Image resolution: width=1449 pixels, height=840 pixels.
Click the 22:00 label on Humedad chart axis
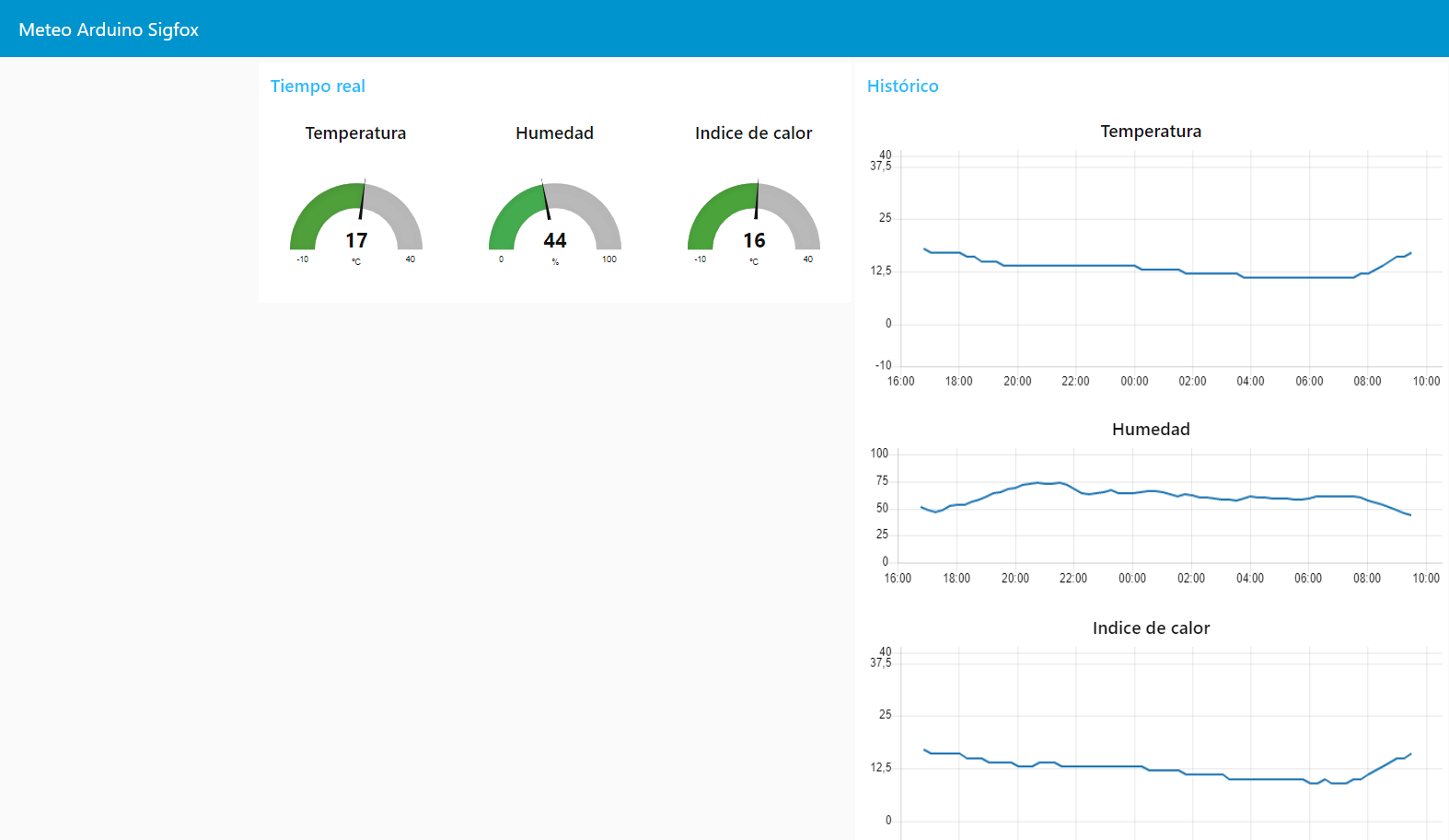tap(1073, 579)
